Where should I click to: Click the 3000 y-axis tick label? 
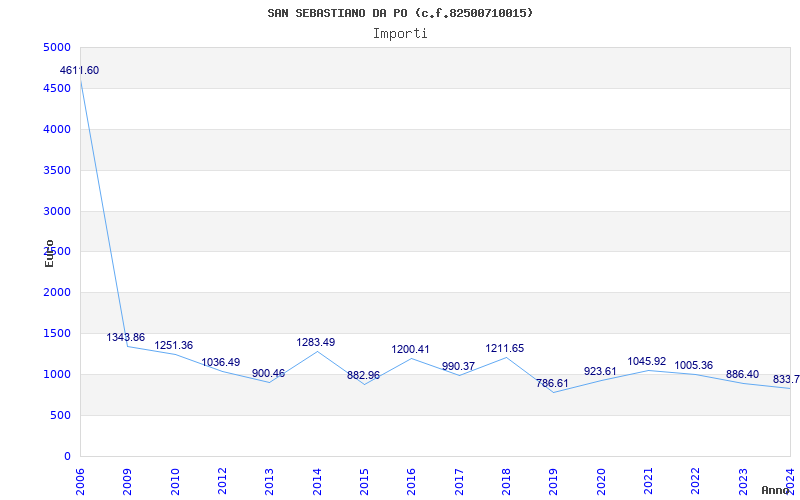click(x=57, y=211)
